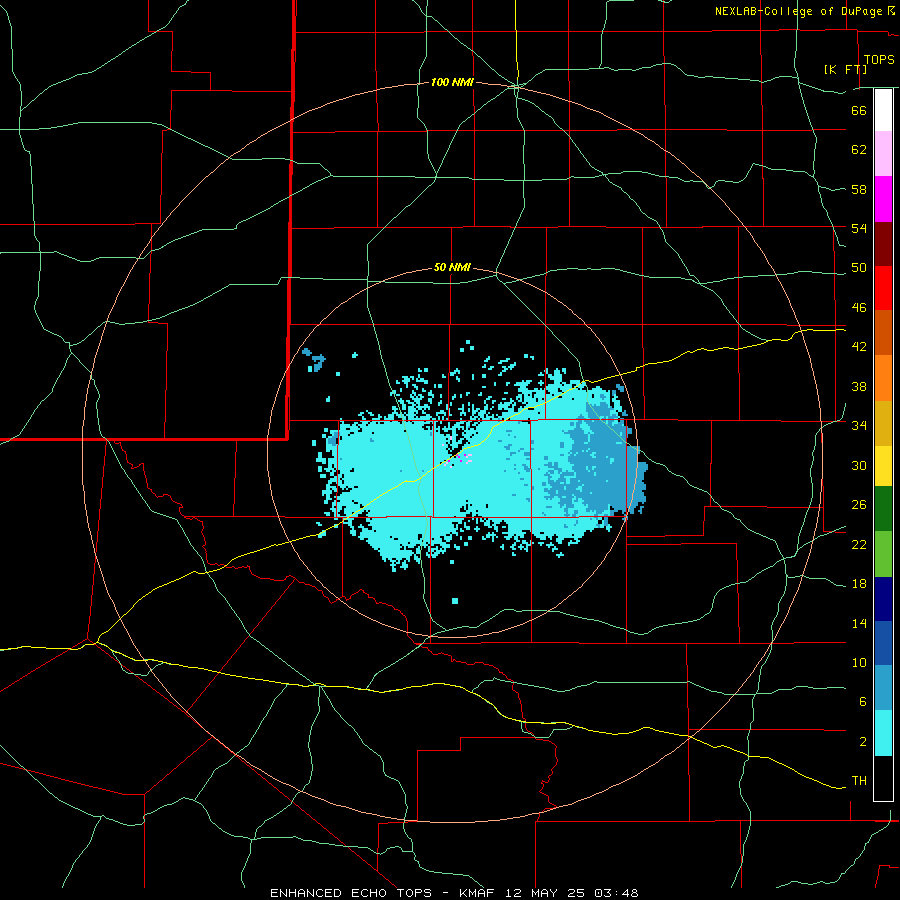Screen dimensions: 900x900
Task: Click the "ENHANCED ECHO TOPS" product title
Action: [351, 893]
